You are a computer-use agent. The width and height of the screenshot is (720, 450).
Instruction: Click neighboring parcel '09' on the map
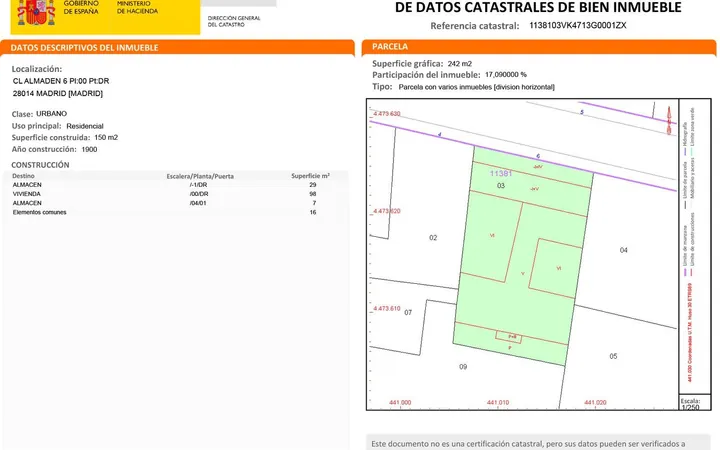coord(463,367)
